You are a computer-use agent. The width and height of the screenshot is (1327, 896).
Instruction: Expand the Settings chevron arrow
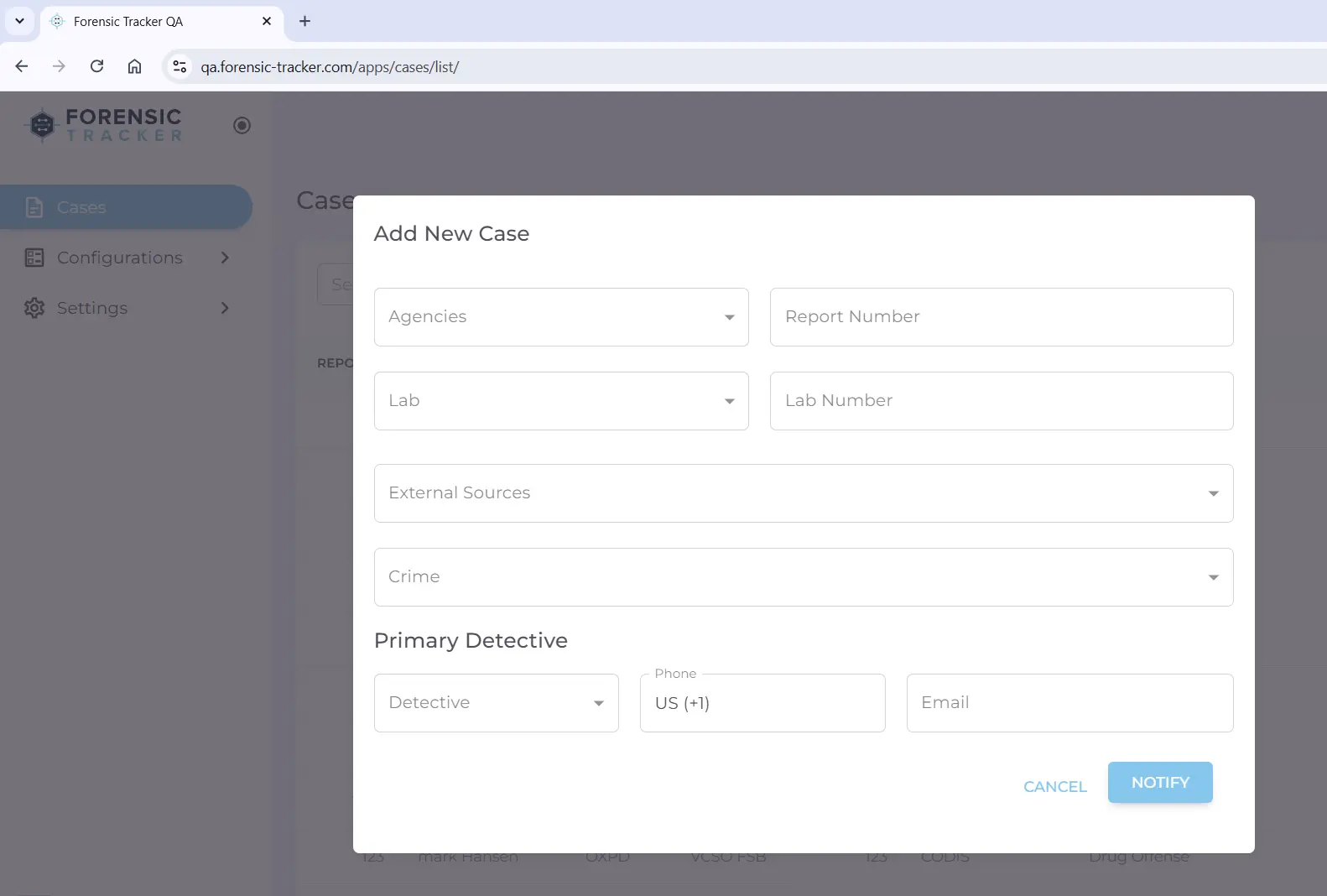[225, 308]
